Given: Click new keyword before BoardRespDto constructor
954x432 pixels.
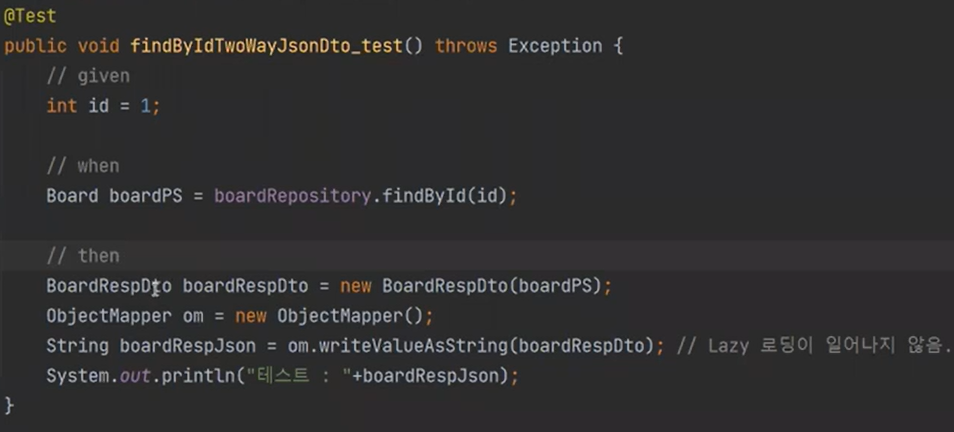Looking at the screenshot, I should pyautogui.click(x=355, y=286).
